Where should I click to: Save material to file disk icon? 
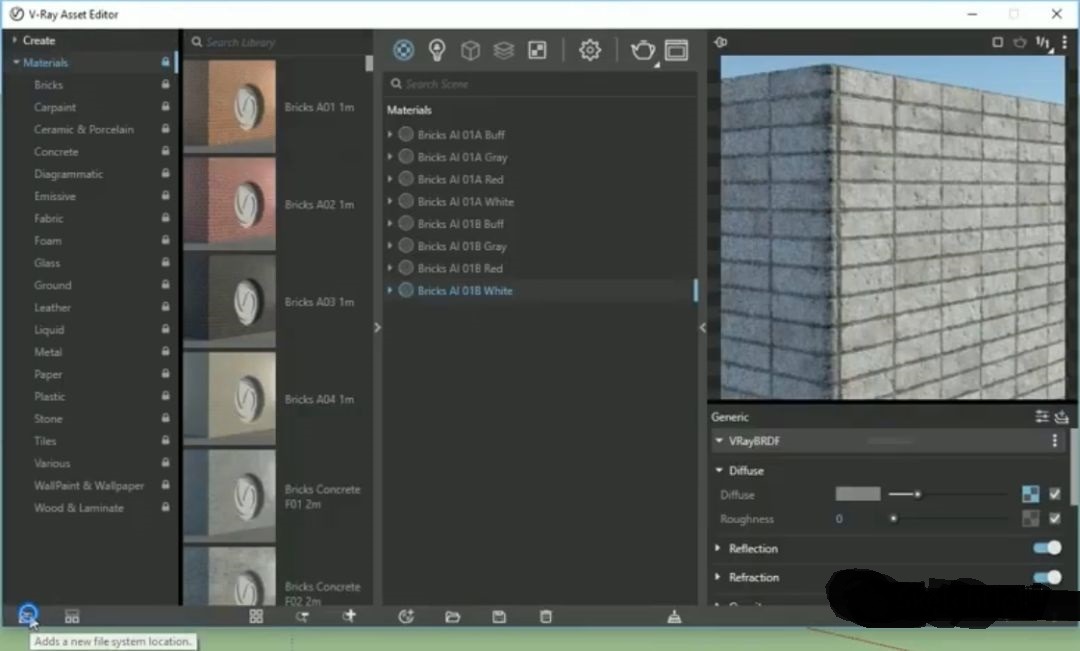point(499,617)
